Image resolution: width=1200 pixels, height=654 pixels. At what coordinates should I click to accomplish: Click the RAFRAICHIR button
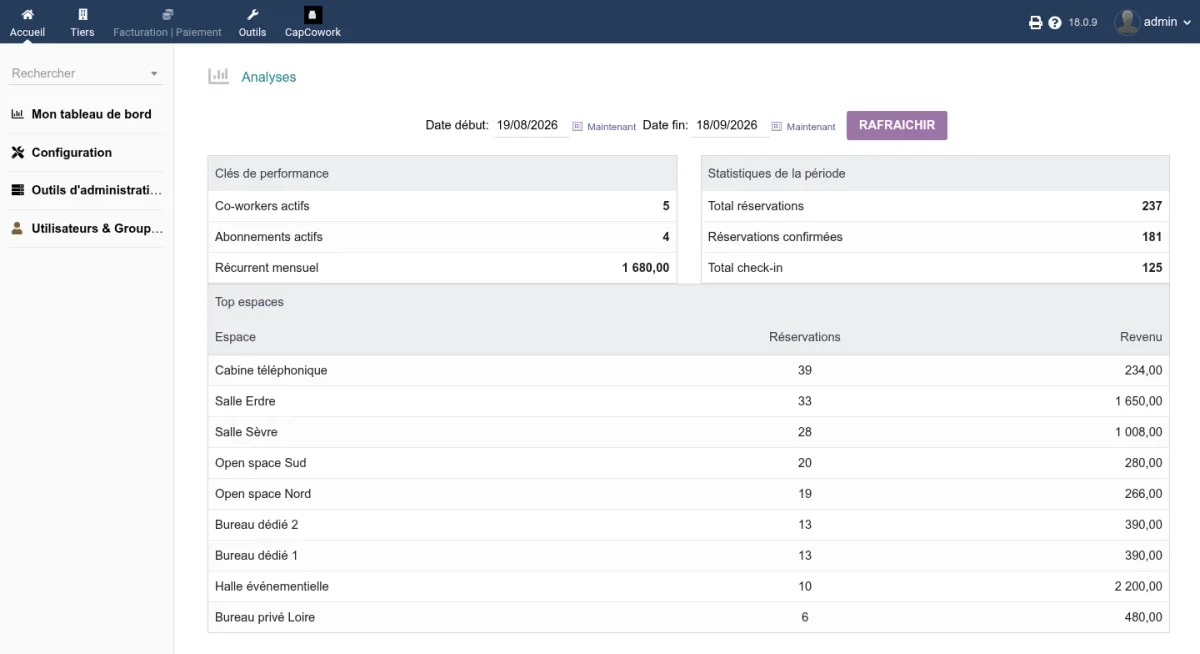coord(897,125)
